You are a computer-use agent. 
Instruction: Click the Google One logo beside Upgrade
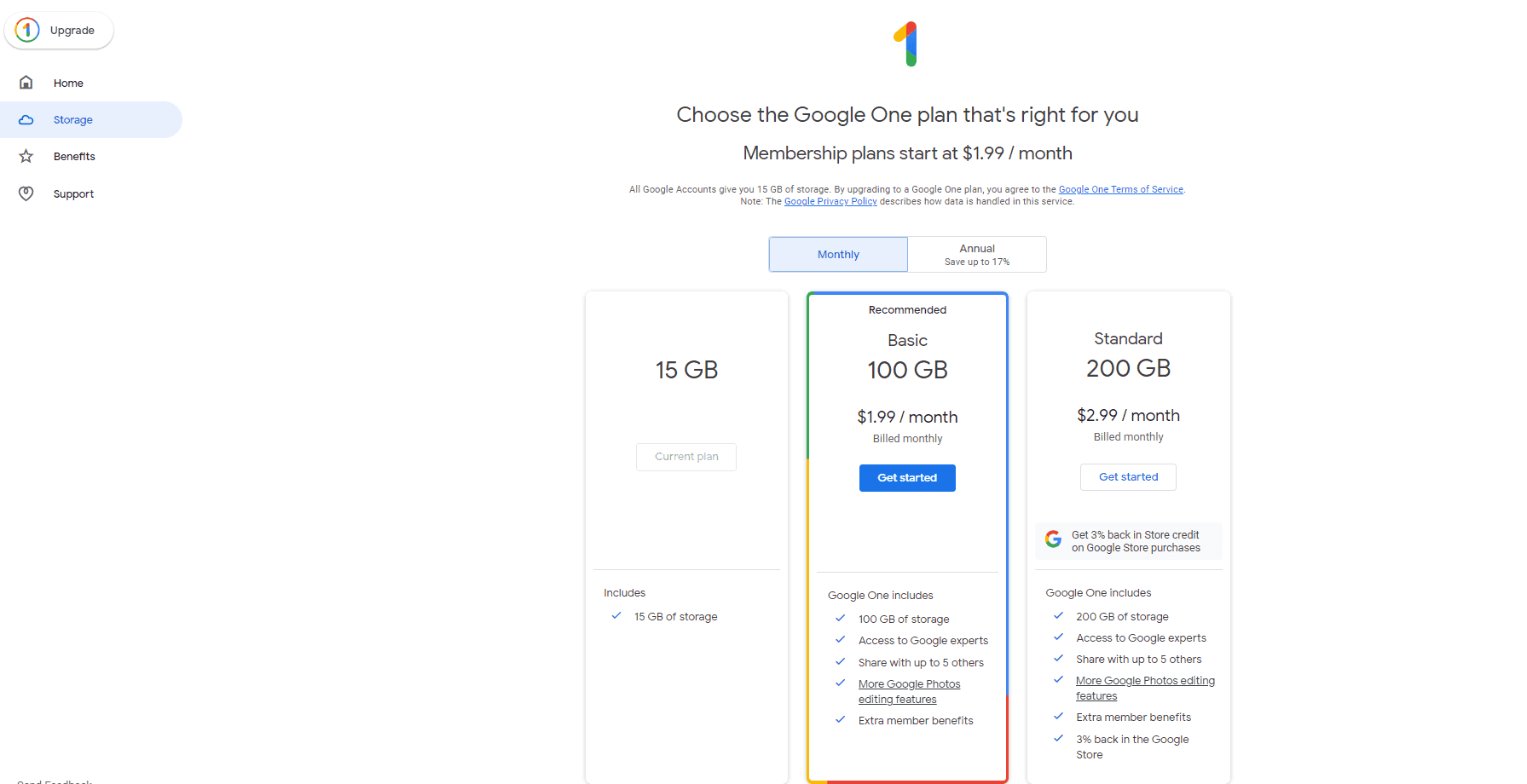[27, 30]
